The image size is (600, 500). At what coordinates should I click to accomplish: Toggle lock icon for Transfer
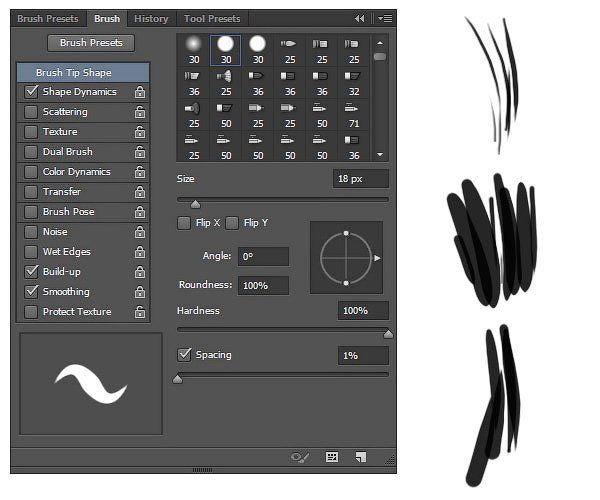click(x=140, y=192)
